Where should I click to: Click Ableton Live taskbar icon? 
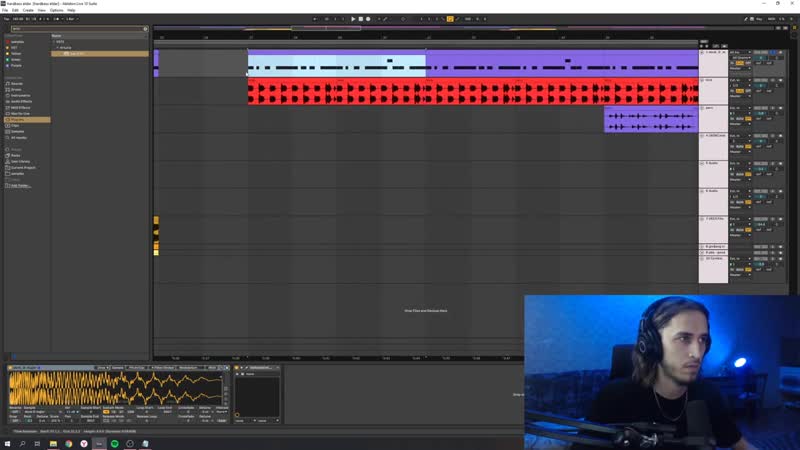tap(99, 444)
